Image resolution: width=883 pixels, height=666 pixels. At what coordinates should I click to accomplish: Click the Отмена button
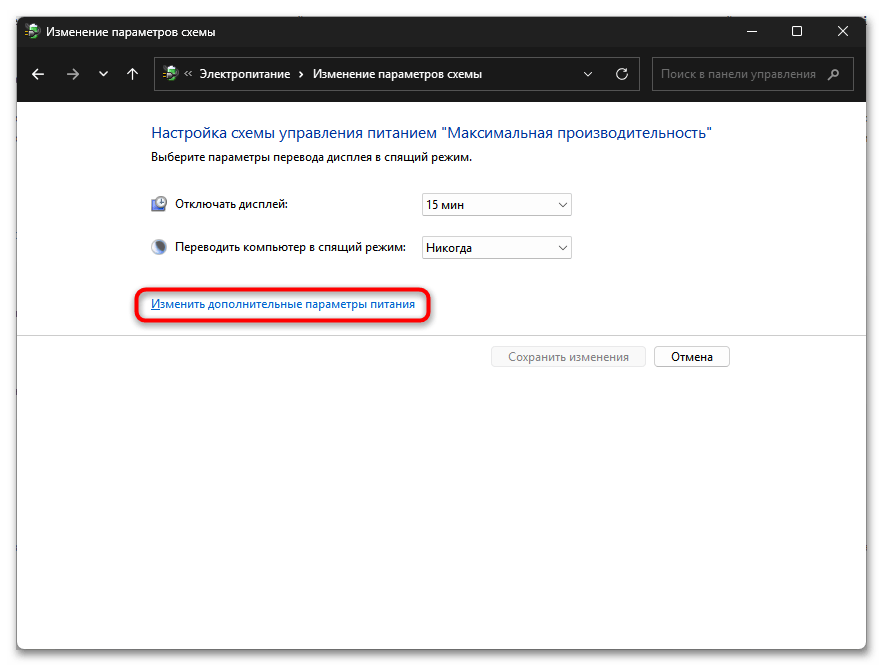pos(692,356)
